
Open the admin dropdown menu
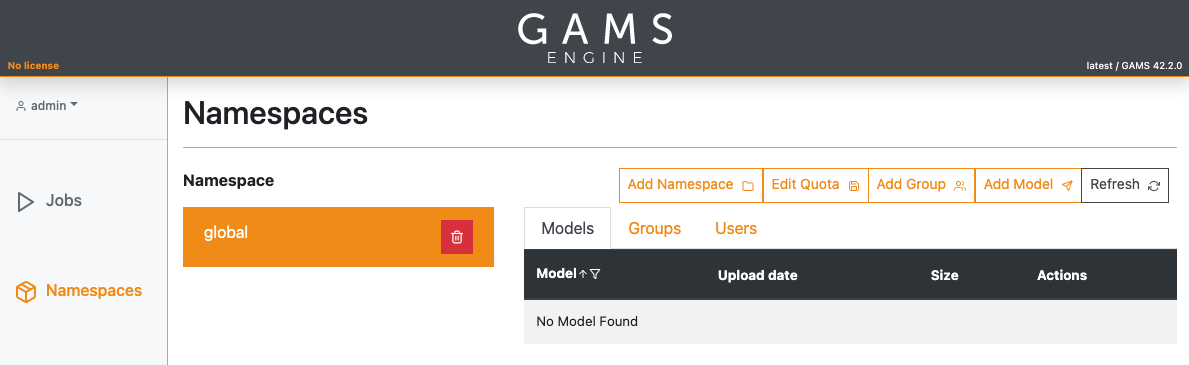(x=47, y=106)
